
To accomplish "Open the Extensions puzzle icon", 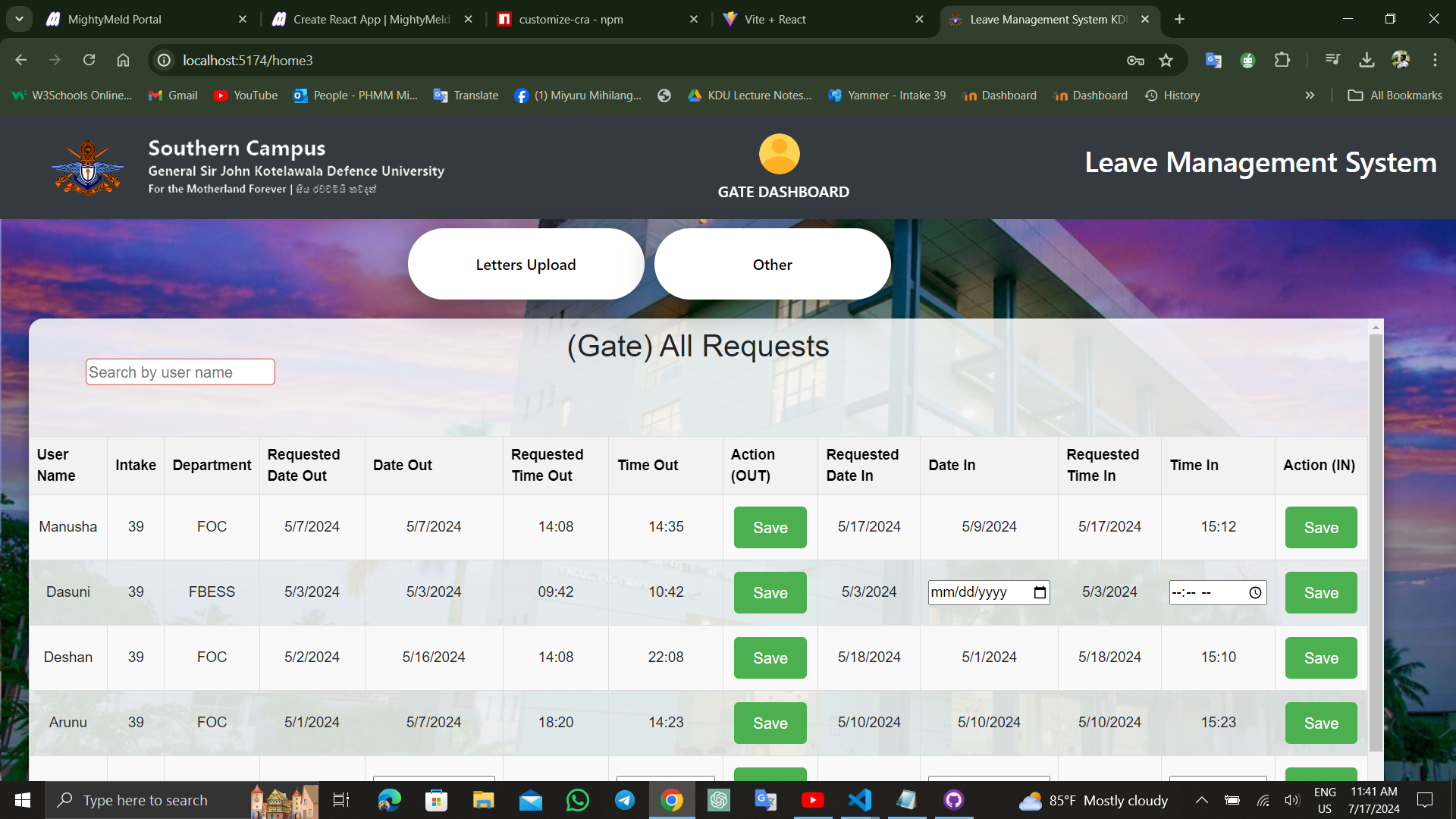I will [1282, 60].
